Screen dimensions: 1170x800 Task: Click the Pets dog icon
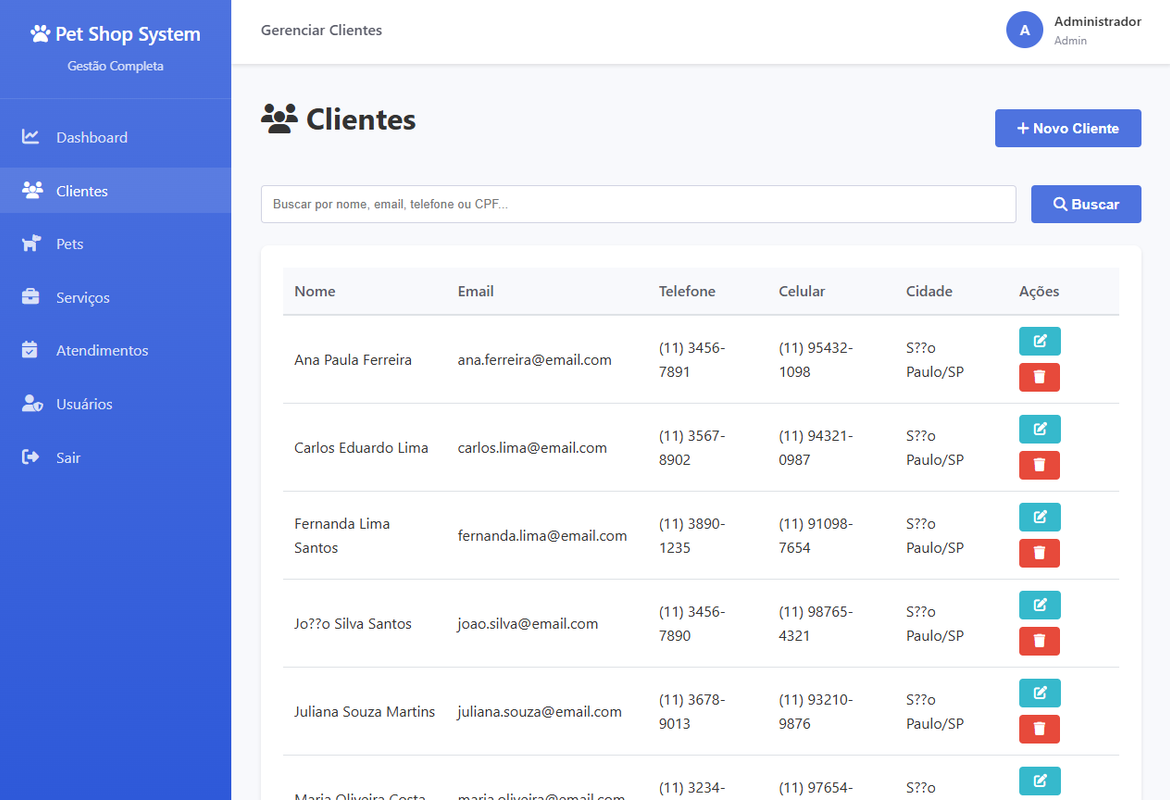(x=31, y=243)
